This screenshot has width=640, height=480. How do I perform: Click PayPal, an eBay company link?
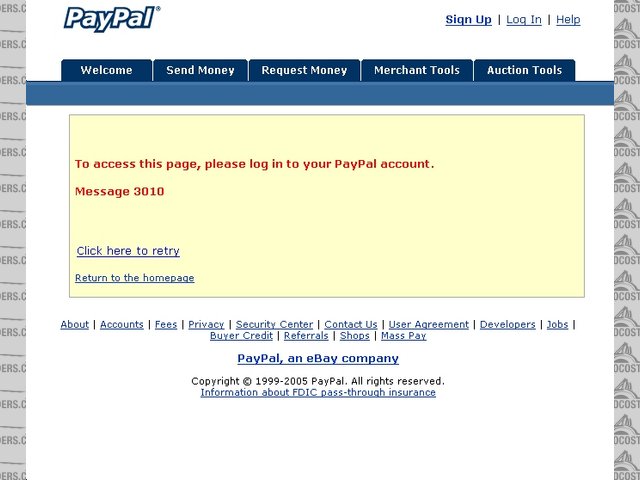(318, 358)
